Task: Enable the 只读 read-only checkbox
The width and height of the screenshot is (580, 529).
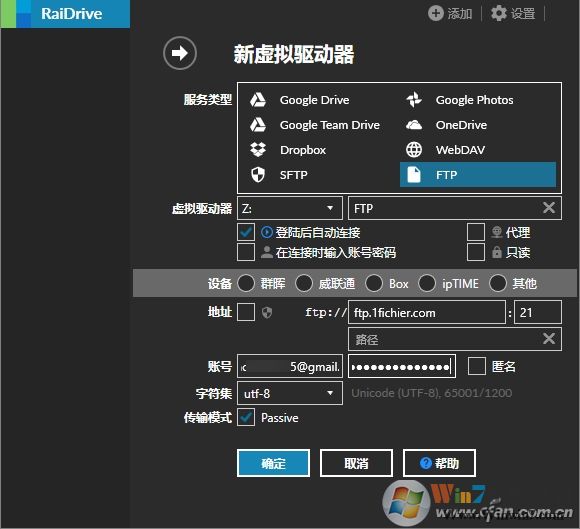Action: click(x=476, y=252)
